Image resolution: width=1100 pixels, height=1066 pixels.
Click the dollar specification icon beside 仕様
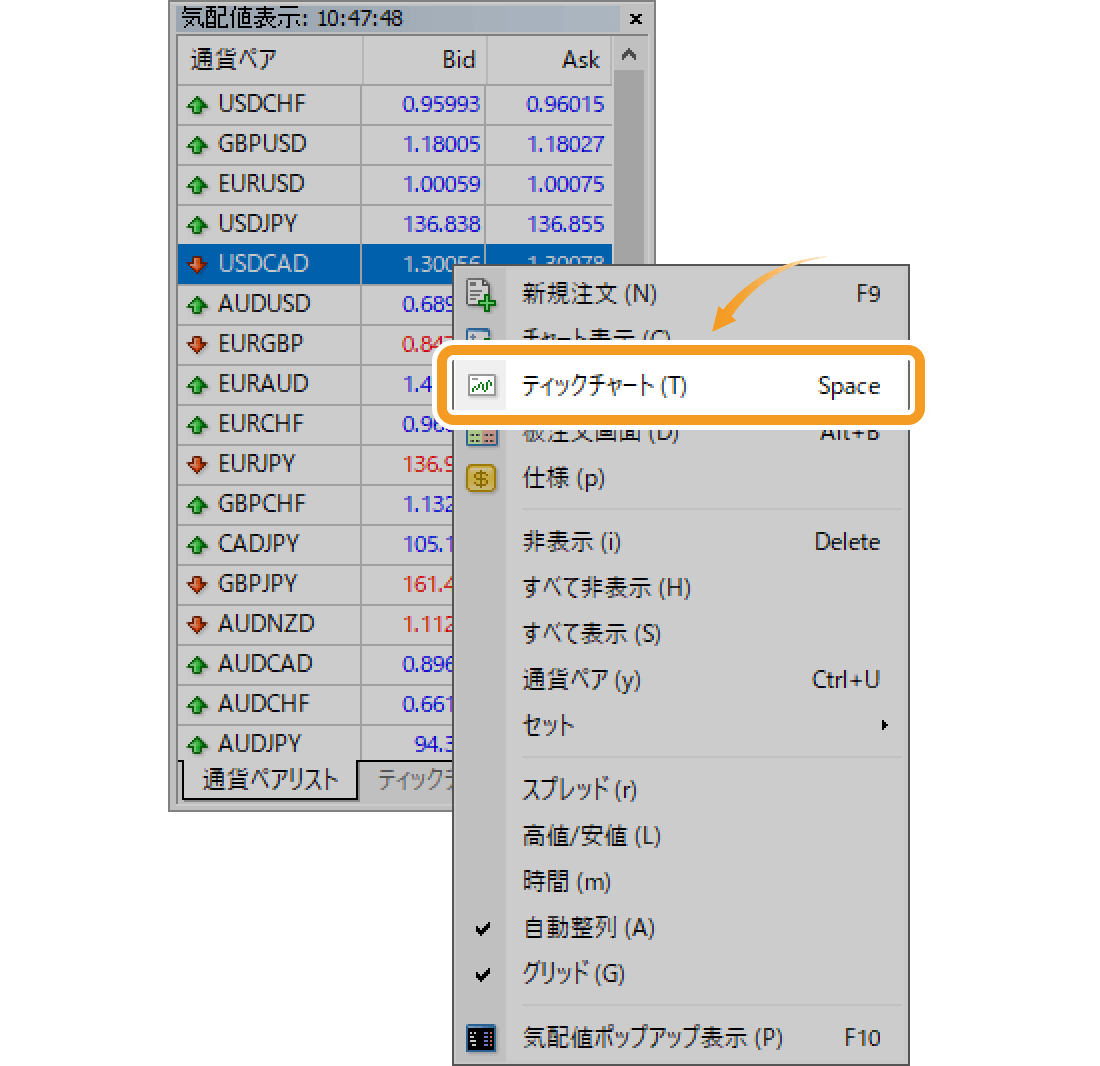[481, 479]
